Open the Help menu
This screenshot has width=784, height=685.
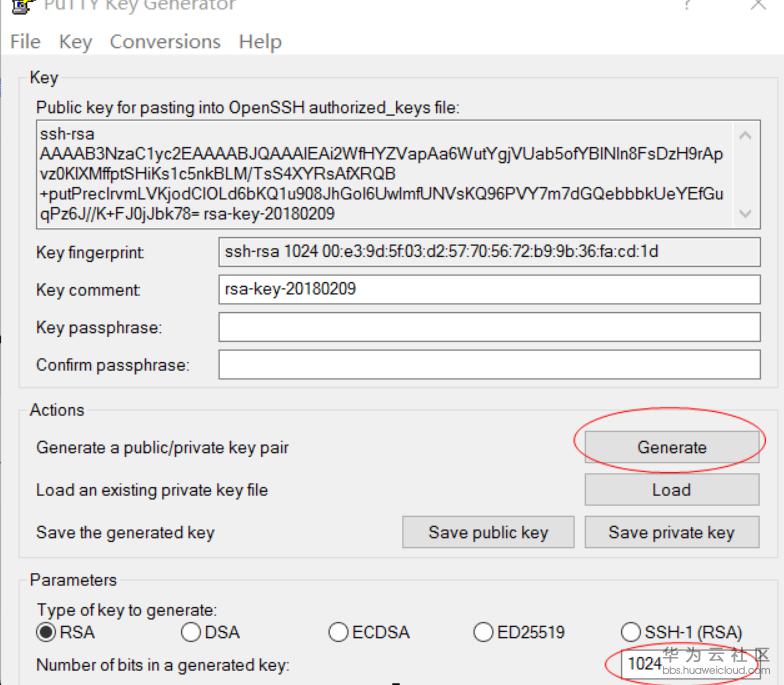pos(260,42)
